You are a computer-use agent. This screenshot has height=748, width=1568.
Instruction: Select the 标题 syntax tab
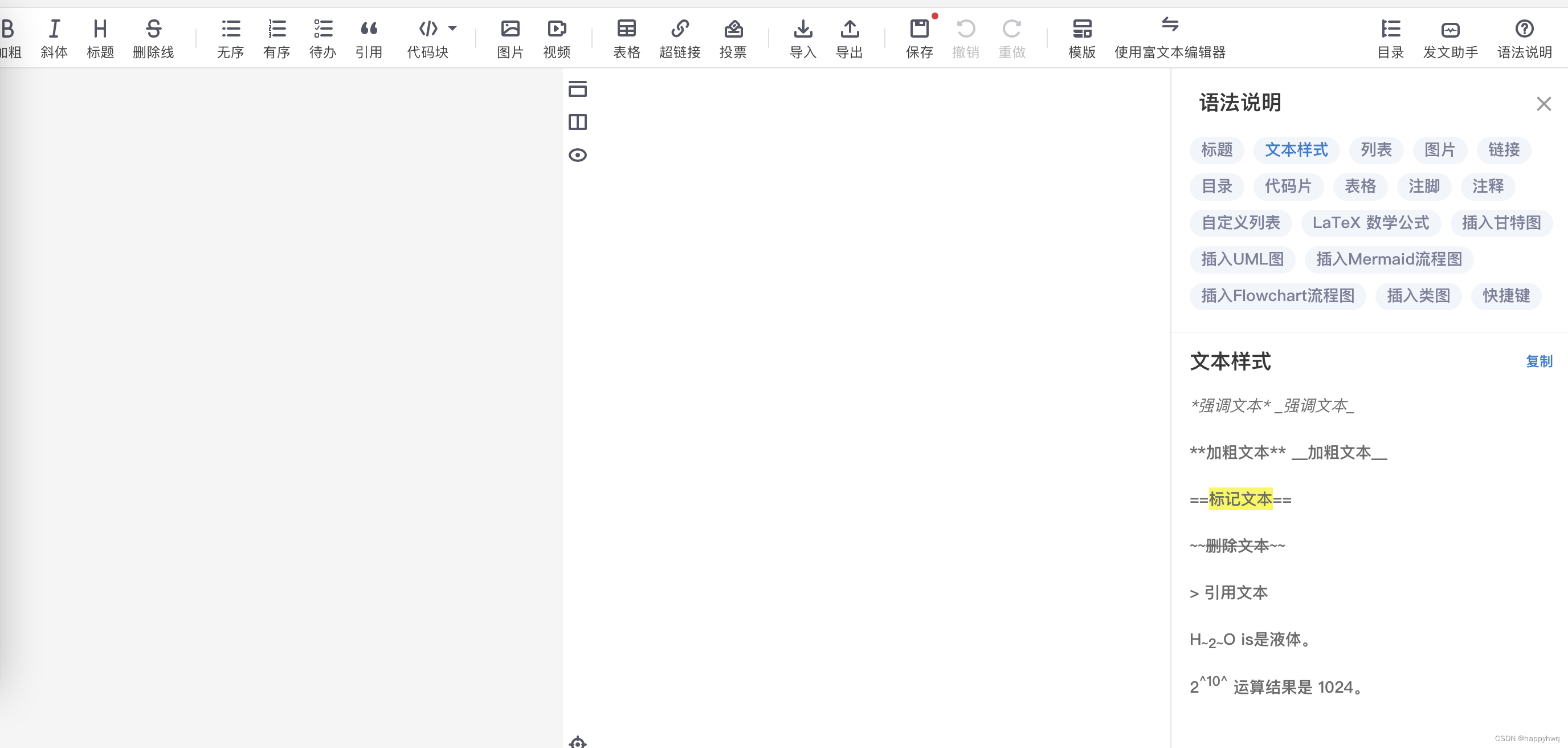click(x=1217, y=150)
